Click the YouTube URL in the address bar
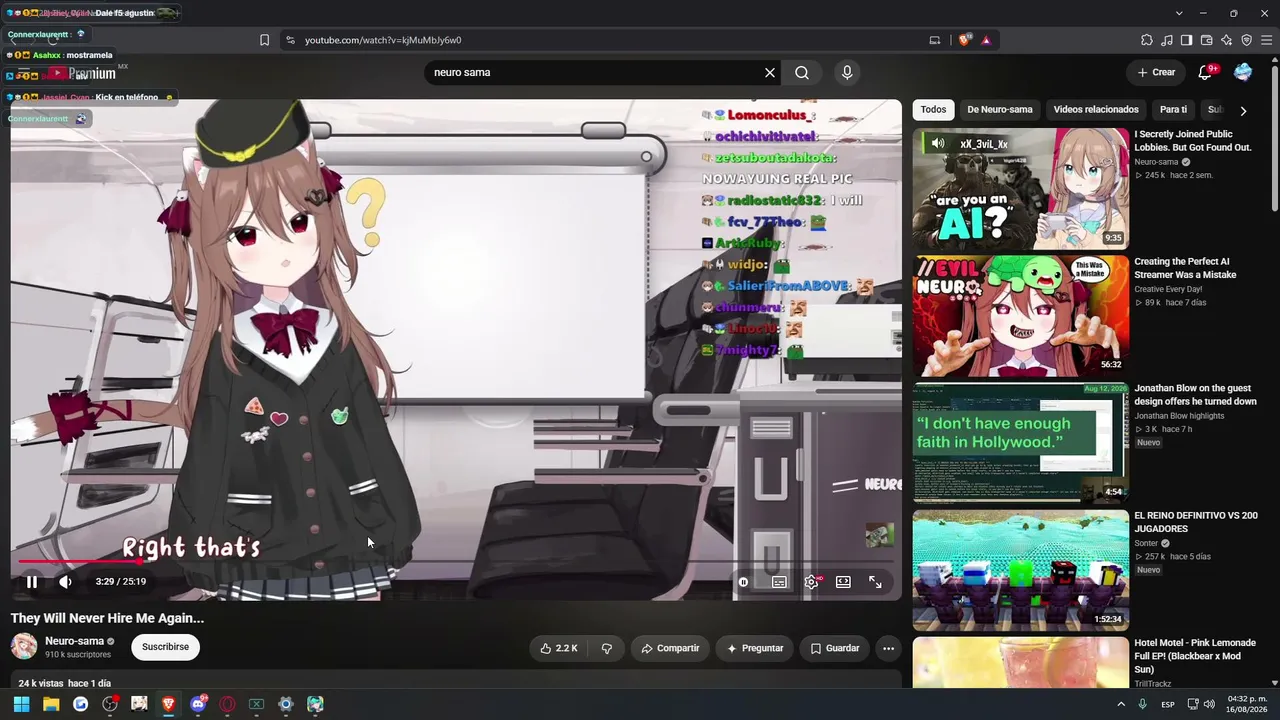Image resolution: width=1280 pixels, height=720 pixels. pyautogui.click(x=383, y=40)
